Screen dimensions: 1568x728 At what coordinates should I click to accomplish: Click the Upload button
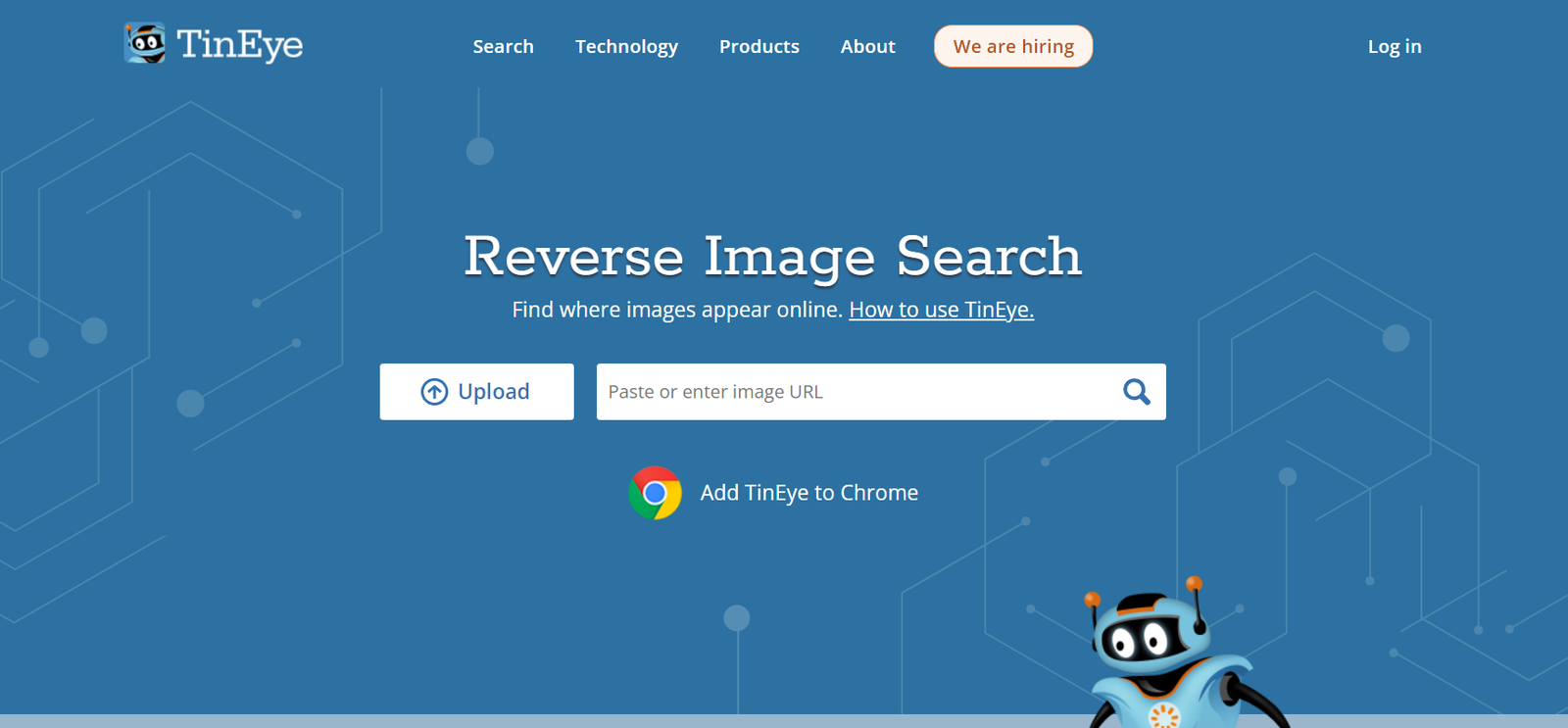tap(477, 392)
